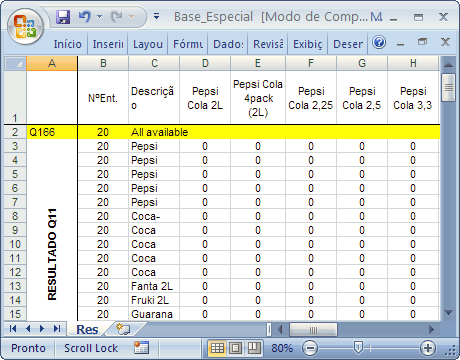
Task: Restore the workbook window in ribbon row
Action: coord(422,42)
